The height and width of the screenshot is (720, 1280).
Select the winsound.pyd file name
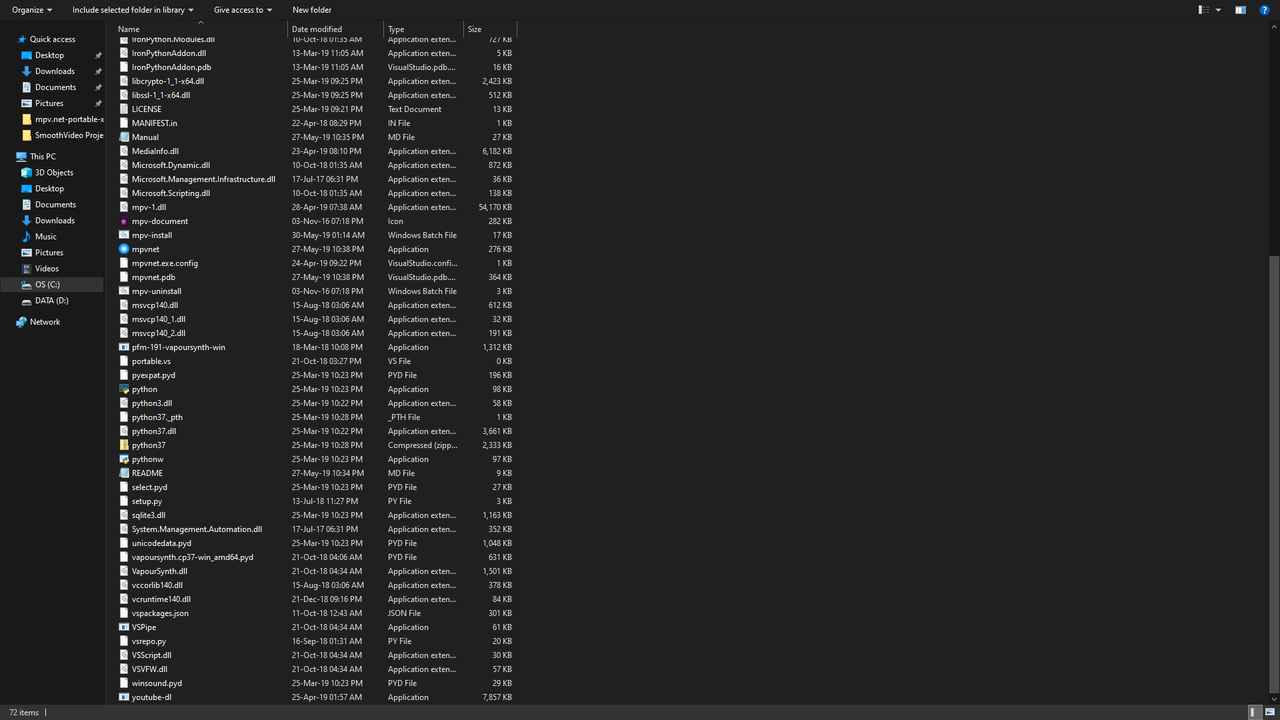coord(157,683)
